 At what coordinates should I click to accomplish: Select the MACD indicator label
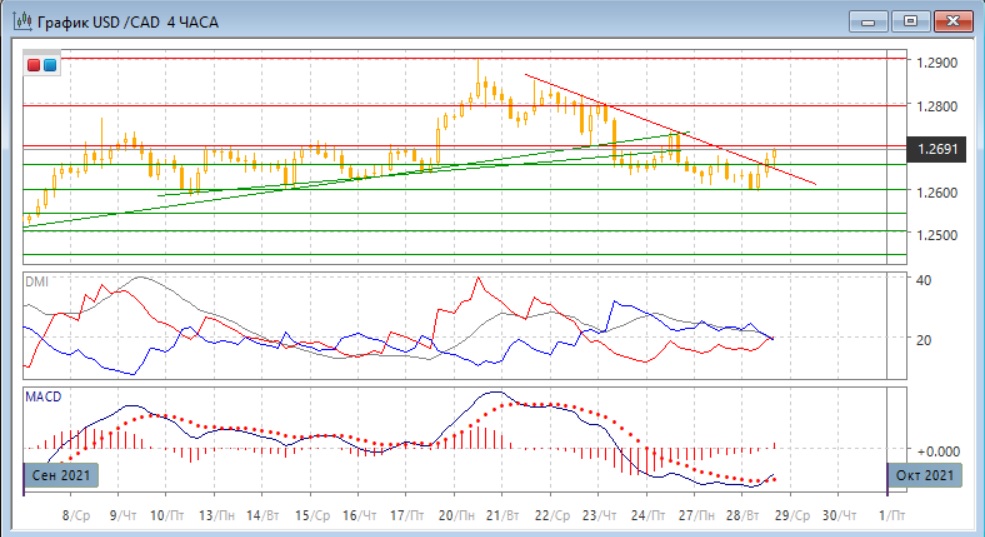(42, 397)
